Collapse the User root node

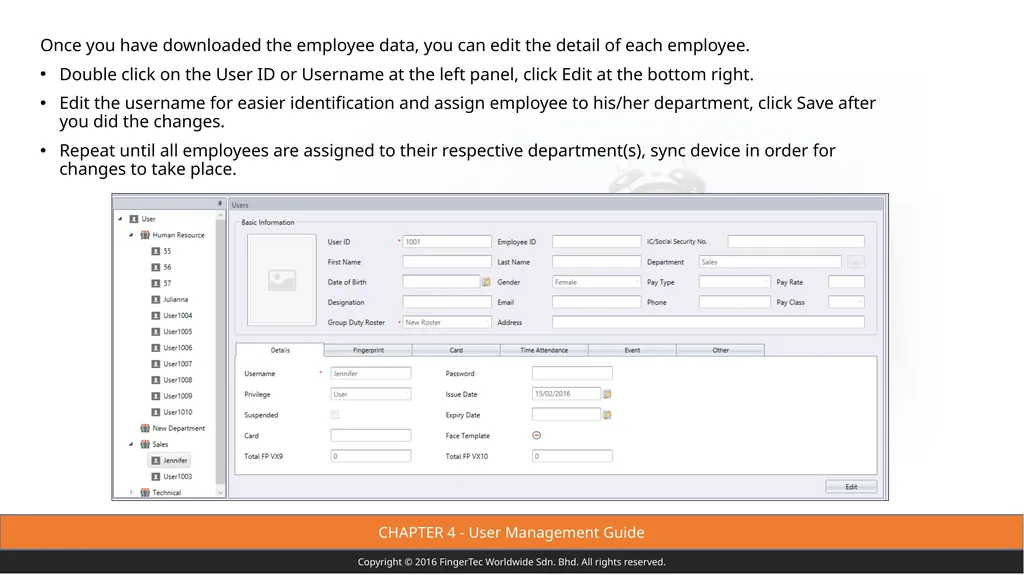tap(120, 219)
